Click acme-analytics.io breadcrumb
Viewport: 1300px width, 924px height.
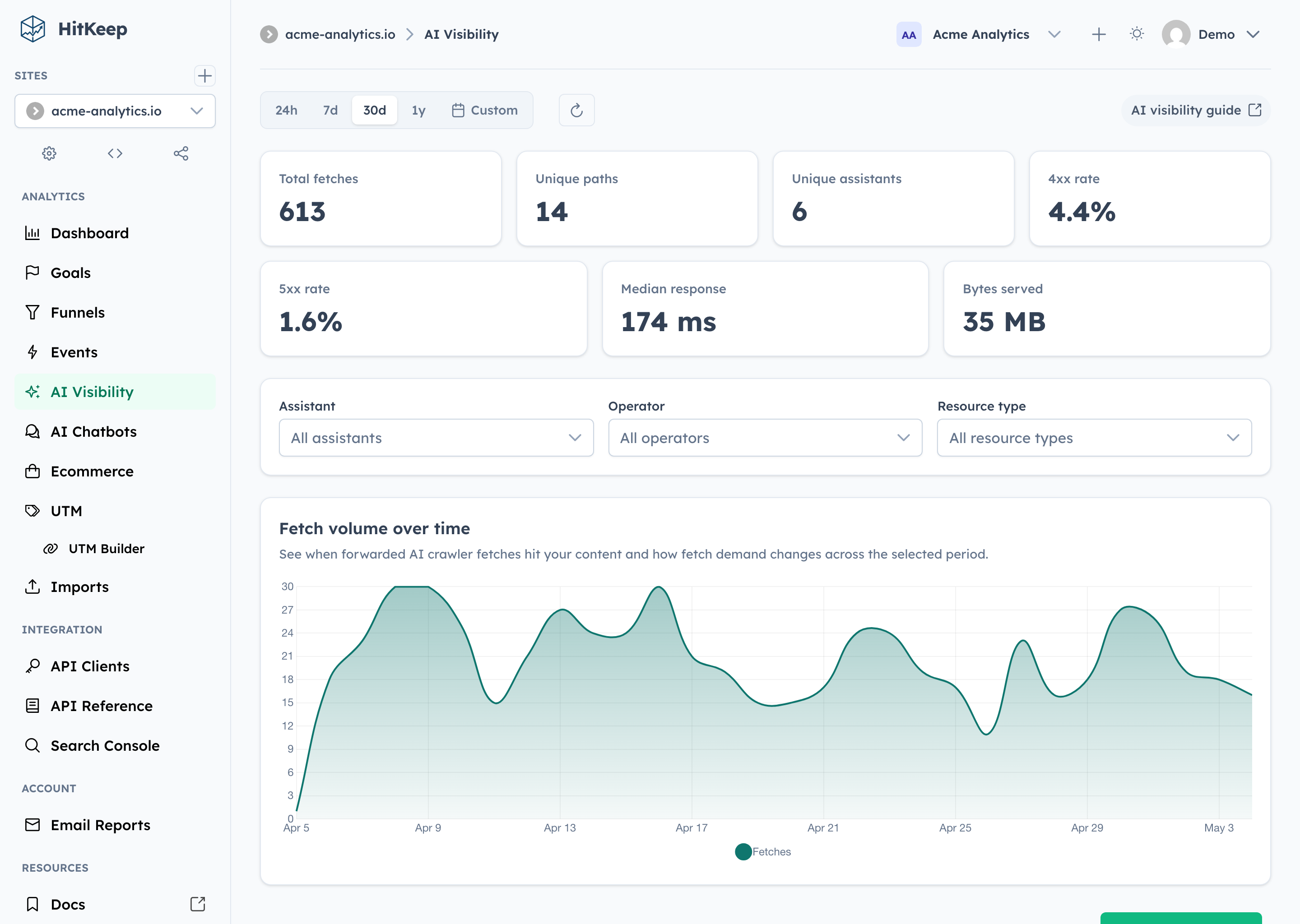pyautogui.click(x=340, y=35)
